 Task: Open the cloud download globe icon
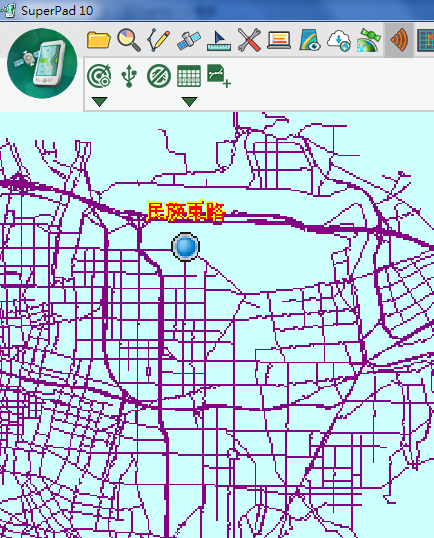pos(339,40)
